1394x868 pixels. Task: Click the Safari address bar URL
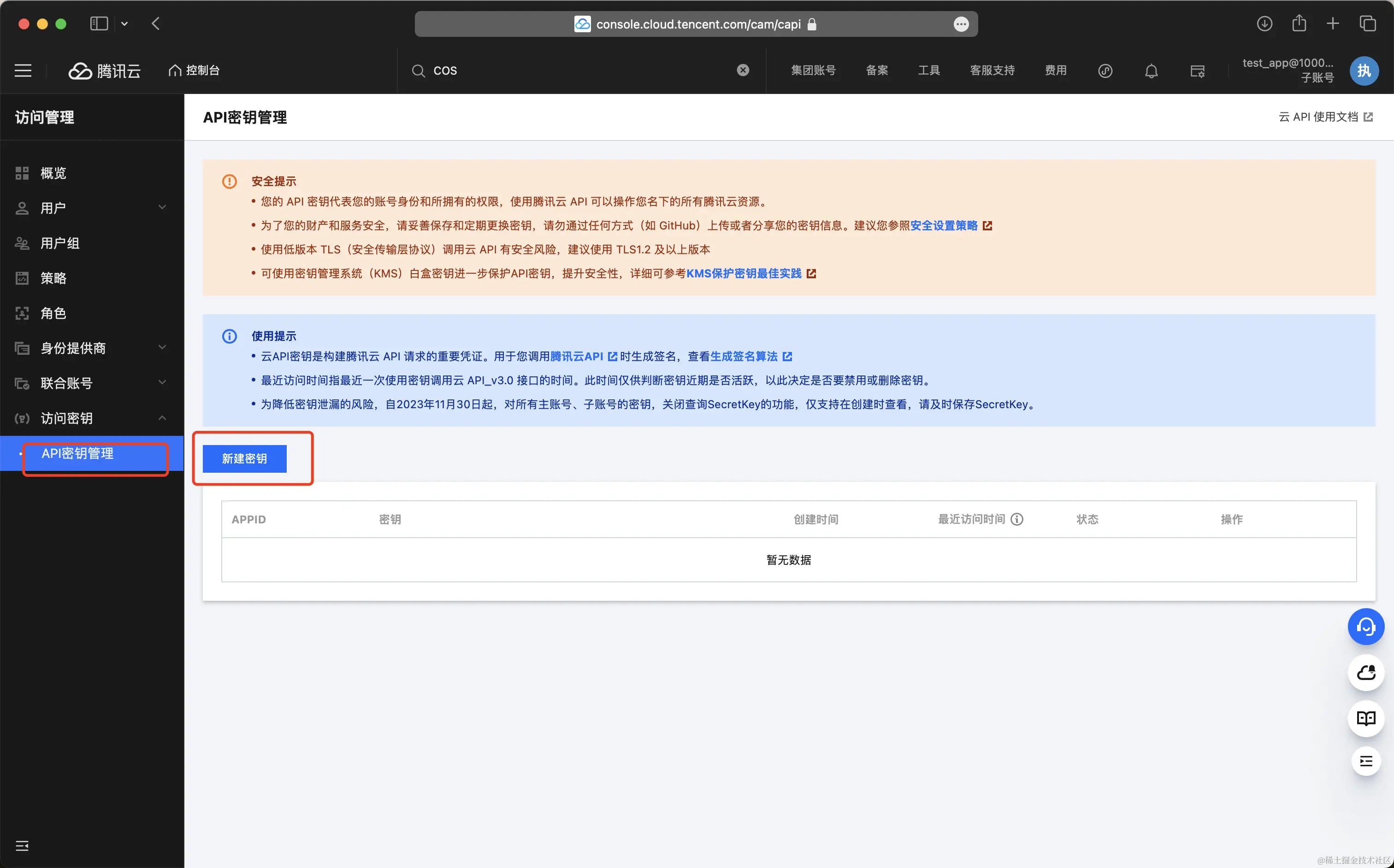click(x=698, y=24)
